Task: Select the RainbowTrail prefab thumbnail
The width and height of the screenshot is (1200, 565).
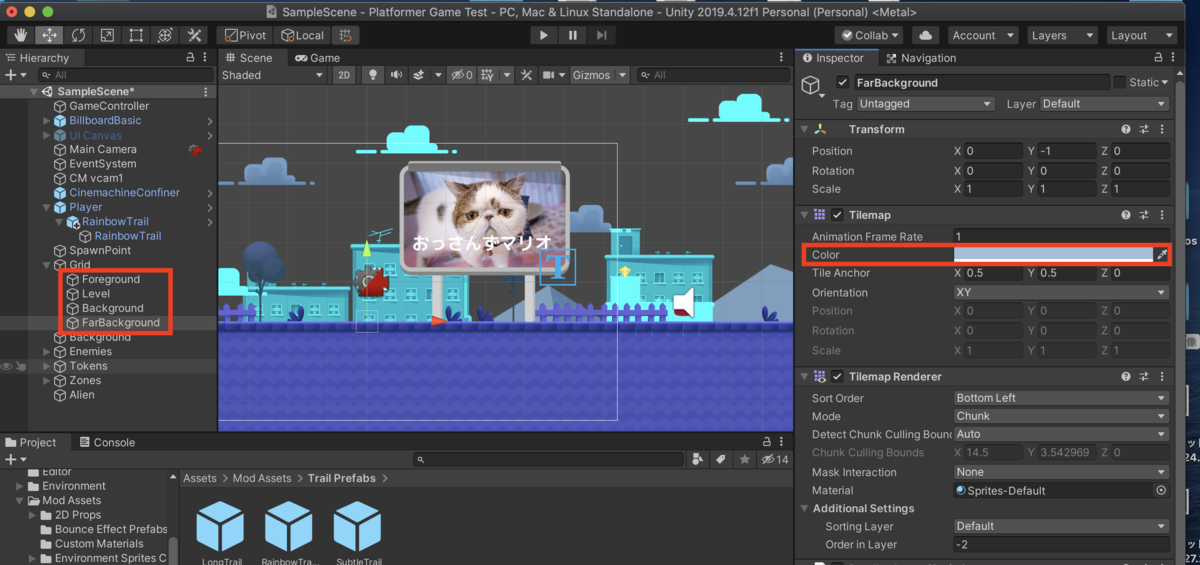Action: click(x=288, y=527)
